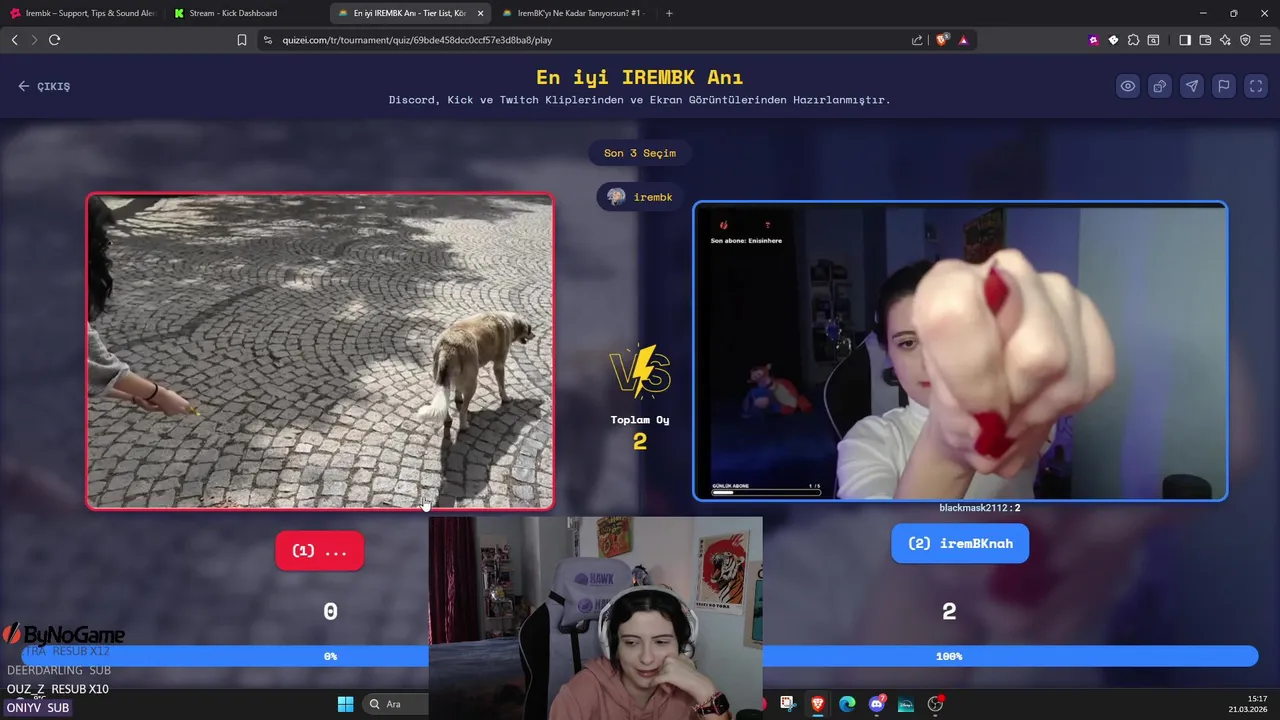This screenshot has width=1280, height=720.
Task: Open the Brave Wallet icon
Action: tap(1205, 40)
